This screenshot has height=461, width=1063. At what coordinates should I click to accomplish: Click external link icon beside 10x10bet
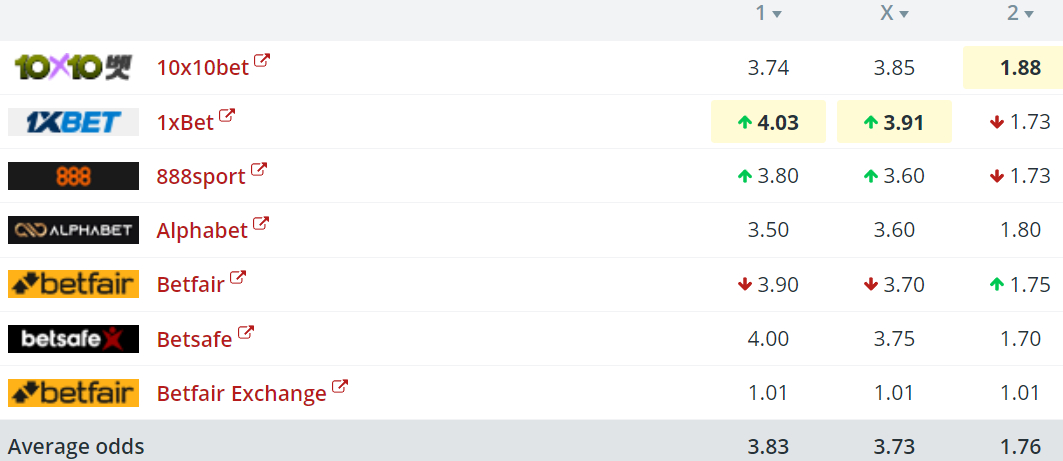click(x=262, y=61)
